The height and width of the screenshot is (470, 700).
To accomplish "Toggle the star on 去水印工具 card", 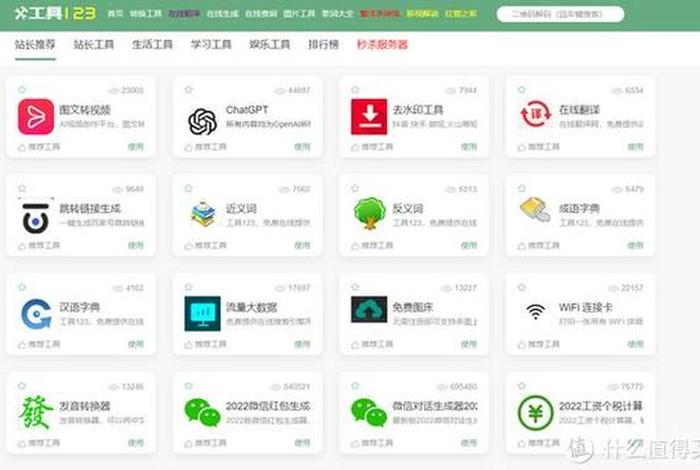I will coord(355,90).
